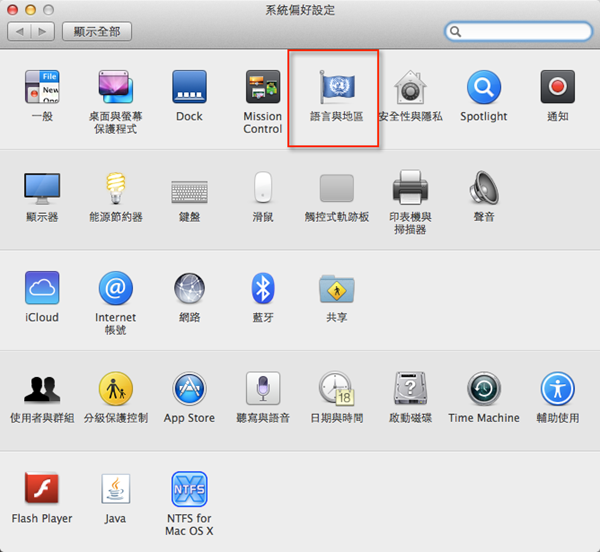Open App Store preferences icon

189,389
